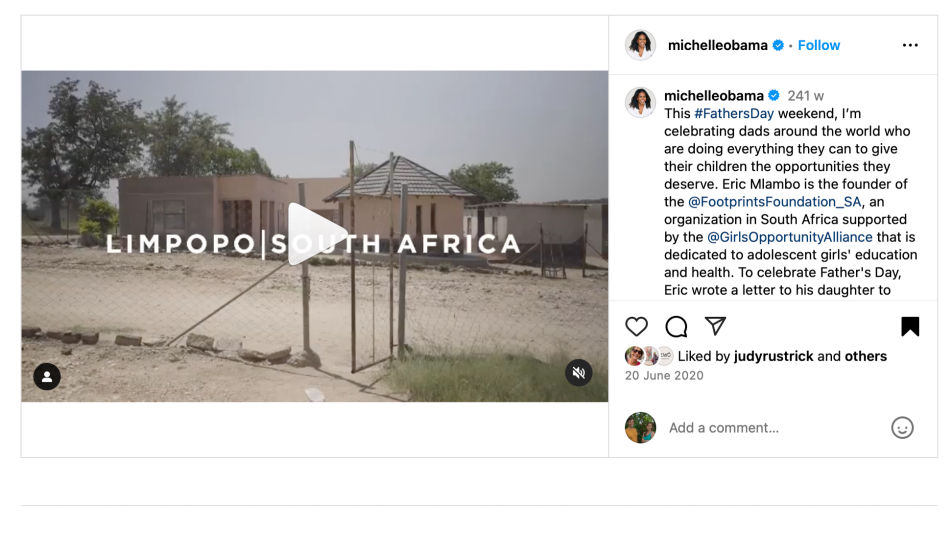Screen dimensions: 952x536
Task: Show list of others who liked
Action: click(x=866, y=356)
